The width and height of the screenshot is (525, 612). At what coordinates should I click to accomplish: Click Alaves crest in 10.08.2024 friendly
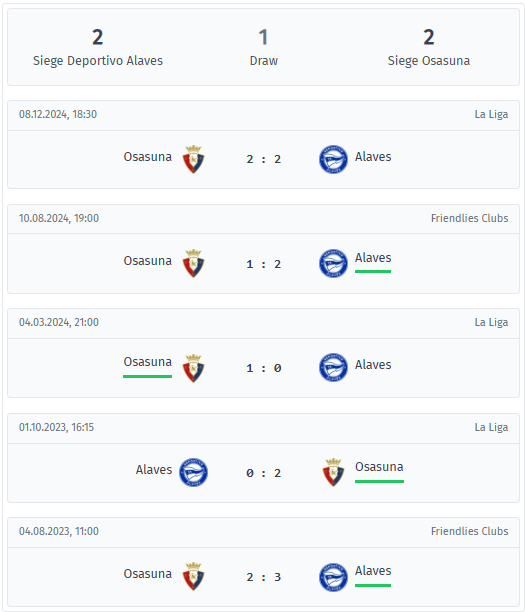tap(333, 263)
